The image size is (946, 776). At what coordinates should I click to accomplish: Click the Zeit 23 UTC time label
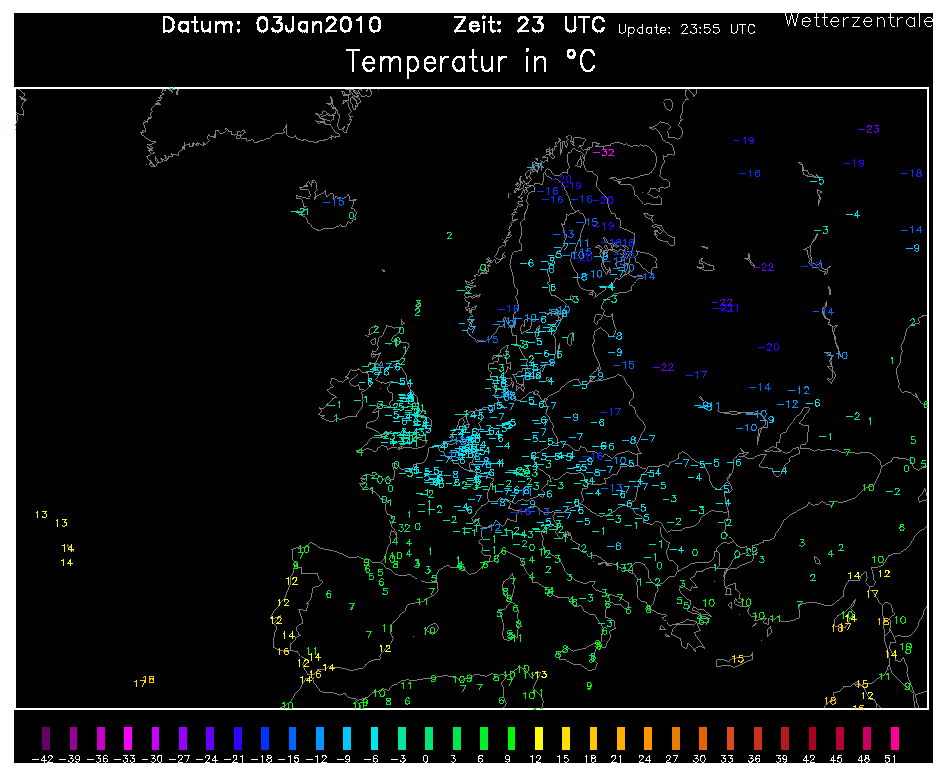pos(528,26)
